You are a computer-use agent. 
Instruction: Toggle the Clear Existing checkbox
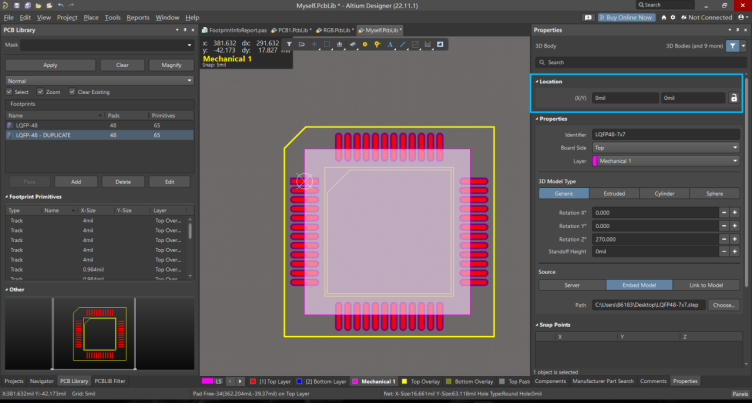(x=72, y=91)
